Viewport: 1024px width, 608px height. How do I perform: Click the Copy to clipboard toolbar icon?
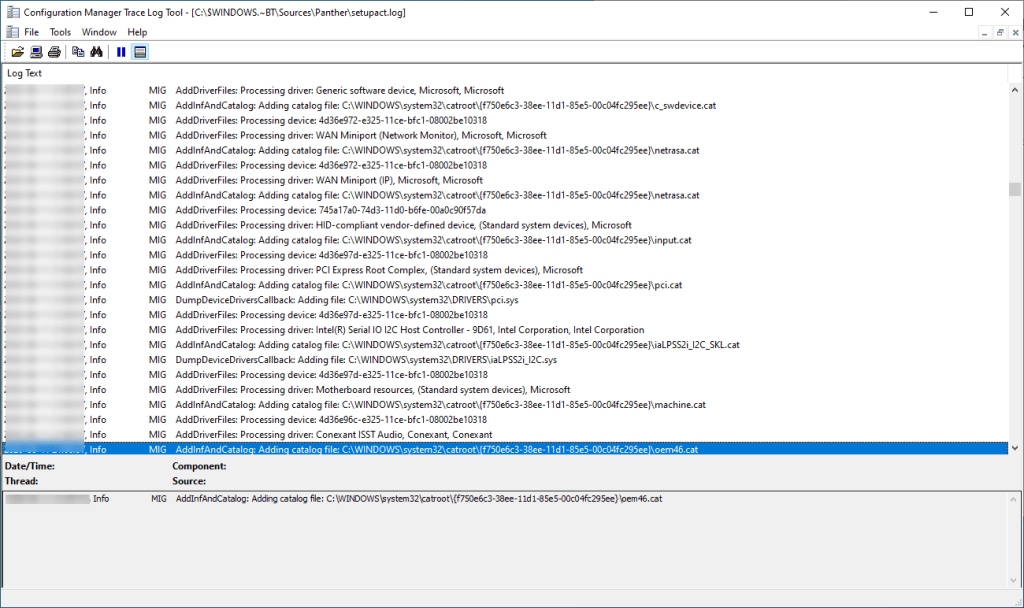point(78,52)
